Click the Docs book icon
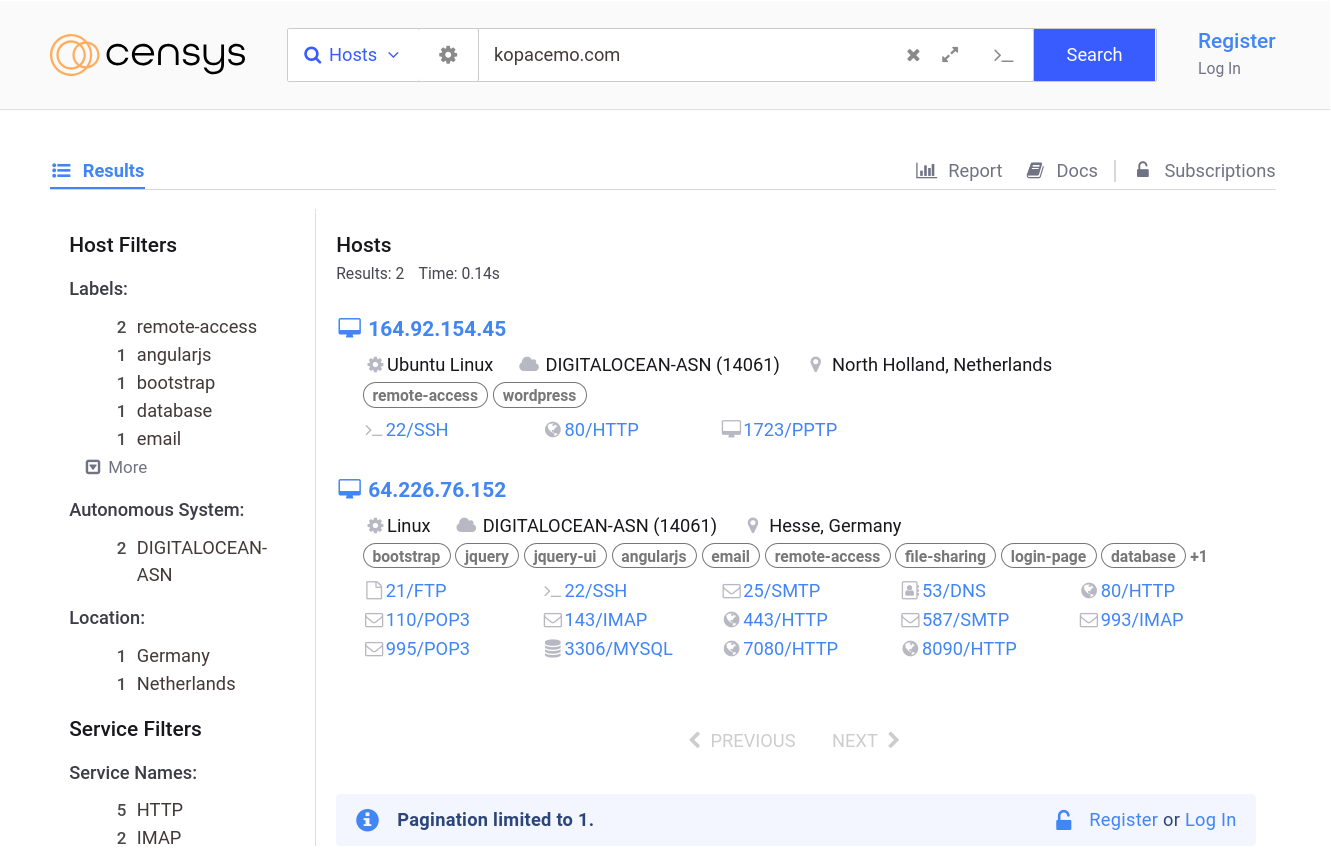Image resolution: width=1331 pixels, height=855 pixels. click(1035, 170)
